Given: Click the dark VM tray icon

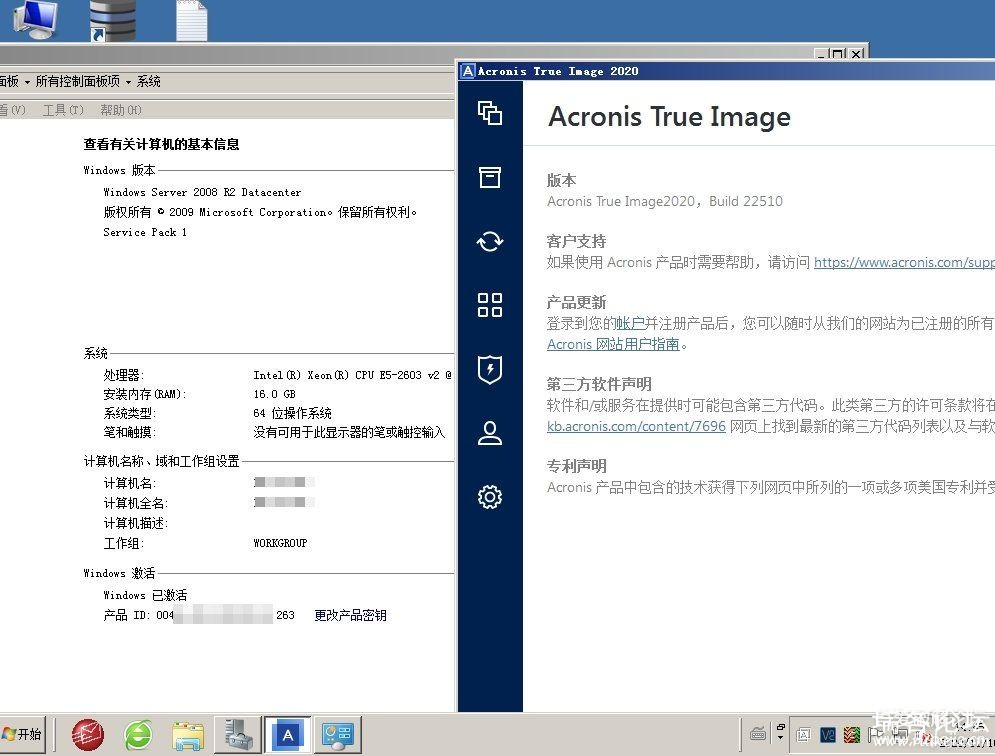Looking at the screenshot, I should (x=827, y=735).
